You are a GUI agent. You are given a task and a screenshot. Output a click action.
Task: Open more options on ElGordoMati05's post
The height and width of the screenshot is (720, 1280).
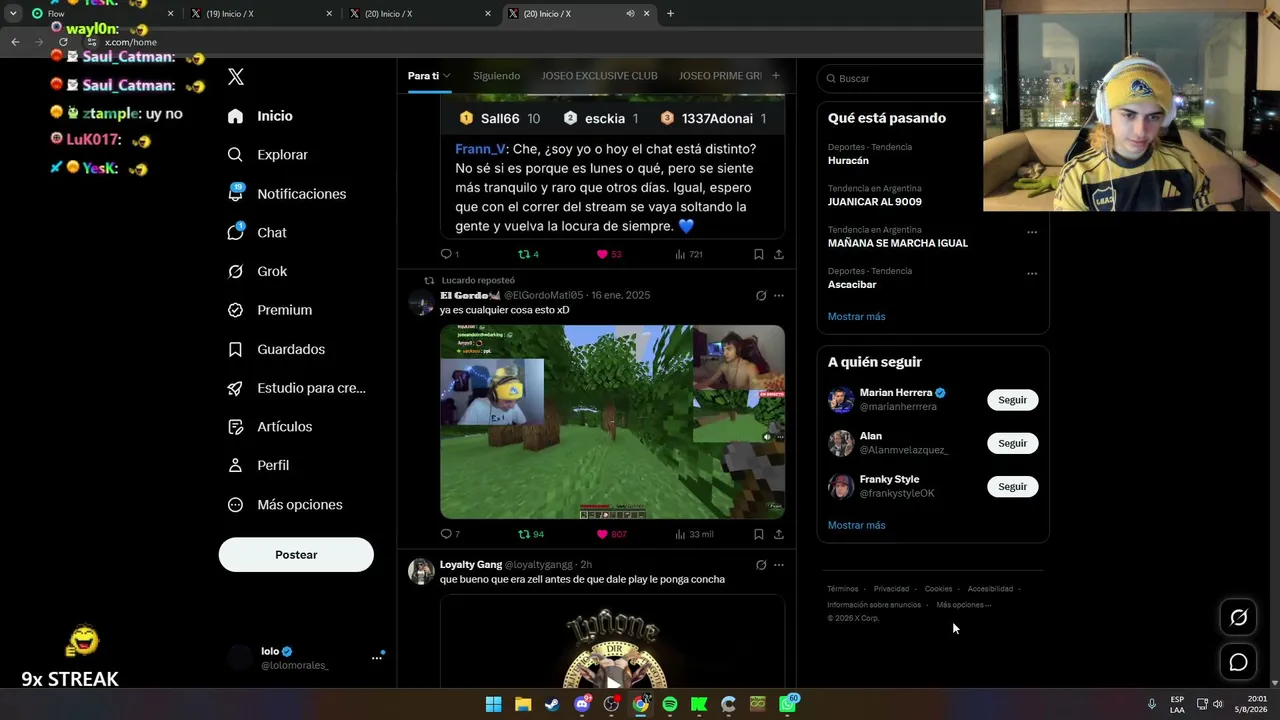[779, 296]
